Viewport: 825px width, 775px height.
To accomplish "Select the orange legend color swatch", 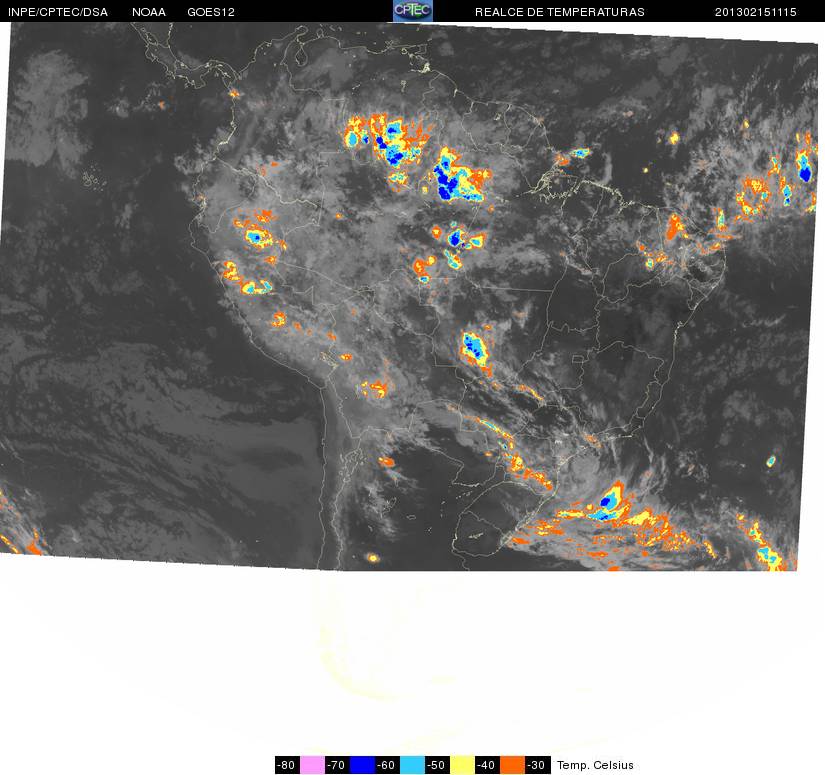I will (512, 765).
